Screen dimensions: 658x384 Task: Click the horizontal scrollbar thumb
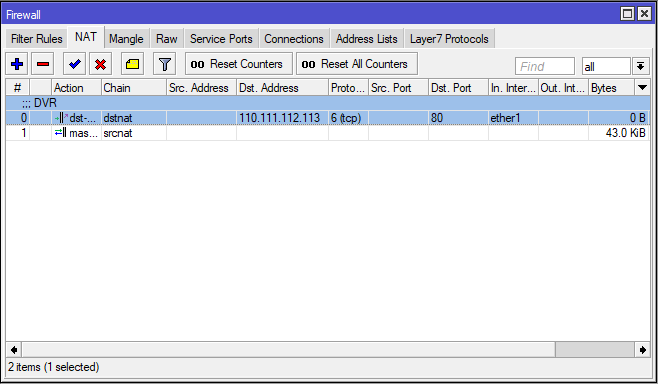click(594, 350)
